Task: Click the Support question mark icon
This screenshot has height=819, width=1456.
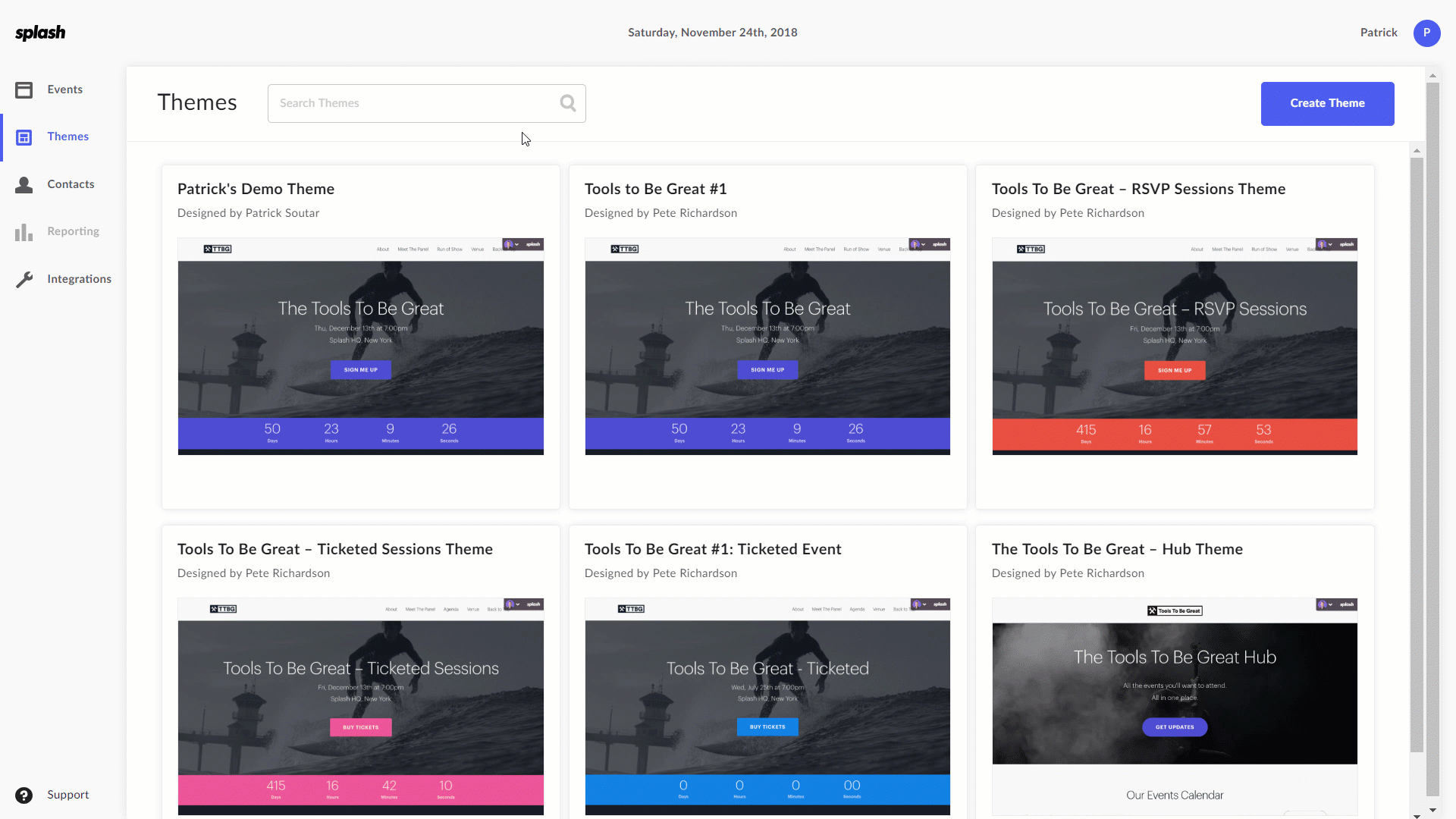Action: [x=24, y=795]
